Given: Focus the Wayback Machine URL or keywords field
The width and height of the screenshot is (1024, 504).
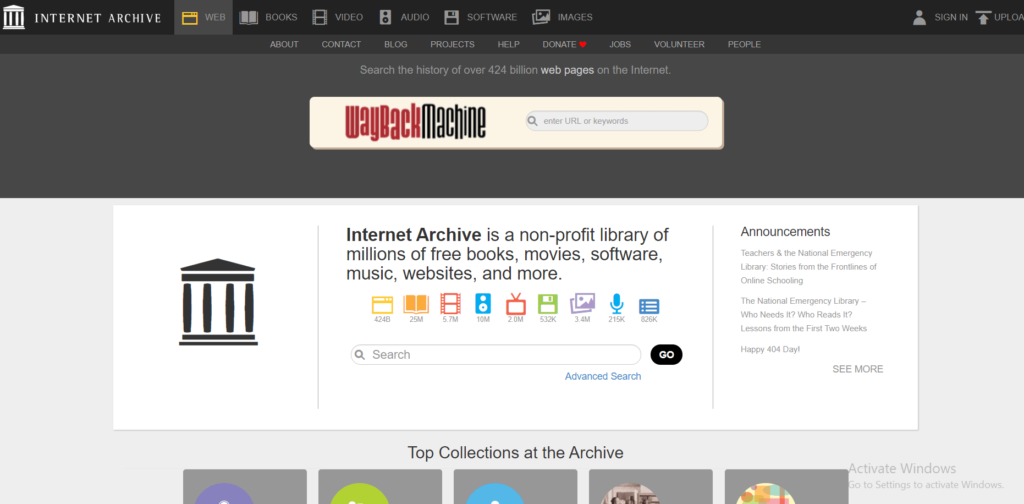Looking at the screenshot, I should pyautogui.click(x=616, y=121).
